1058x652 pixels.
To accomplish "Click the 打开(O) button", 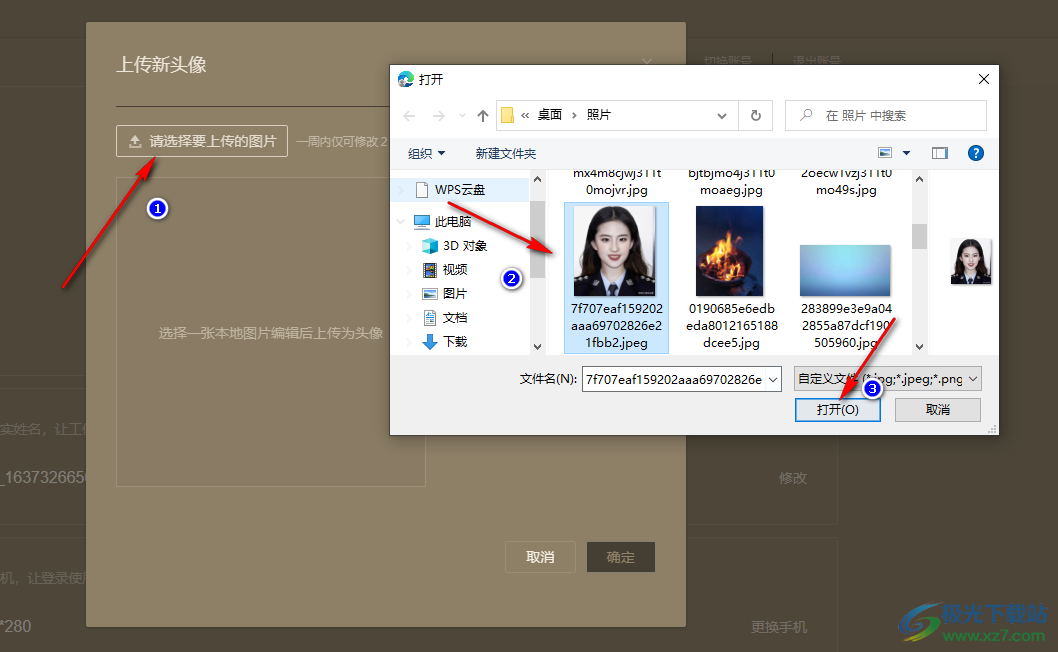I will (x=837, y=410).
